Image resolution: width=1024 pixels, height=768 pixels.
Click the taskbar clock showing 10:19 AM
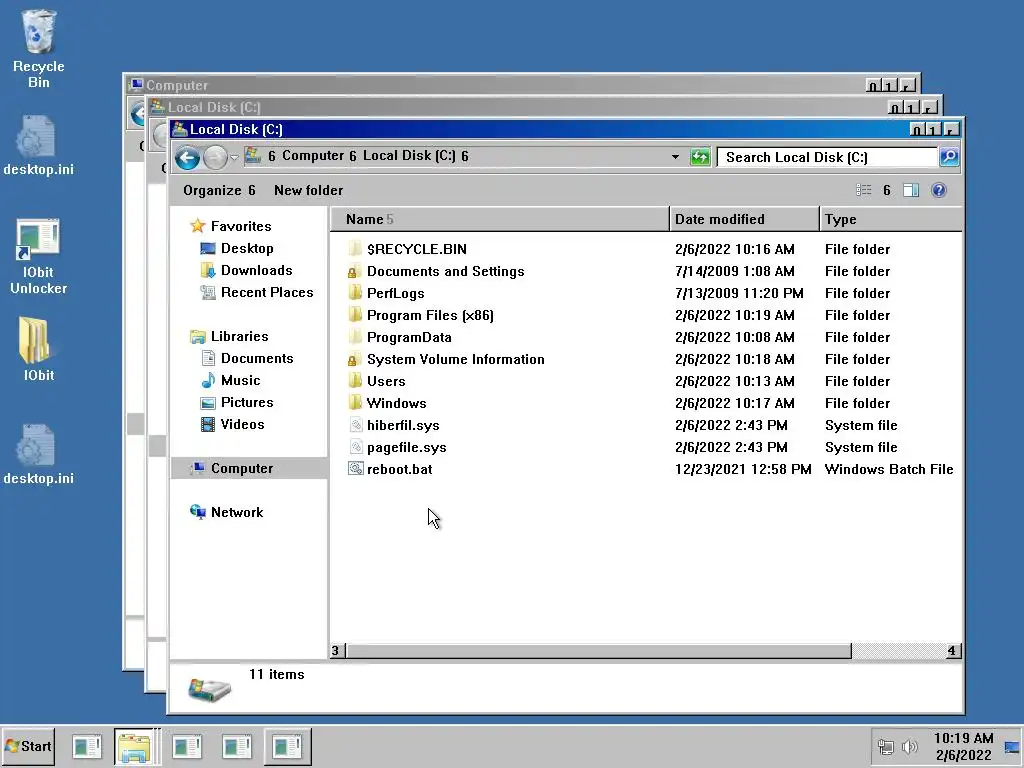(x=963, y=746)
